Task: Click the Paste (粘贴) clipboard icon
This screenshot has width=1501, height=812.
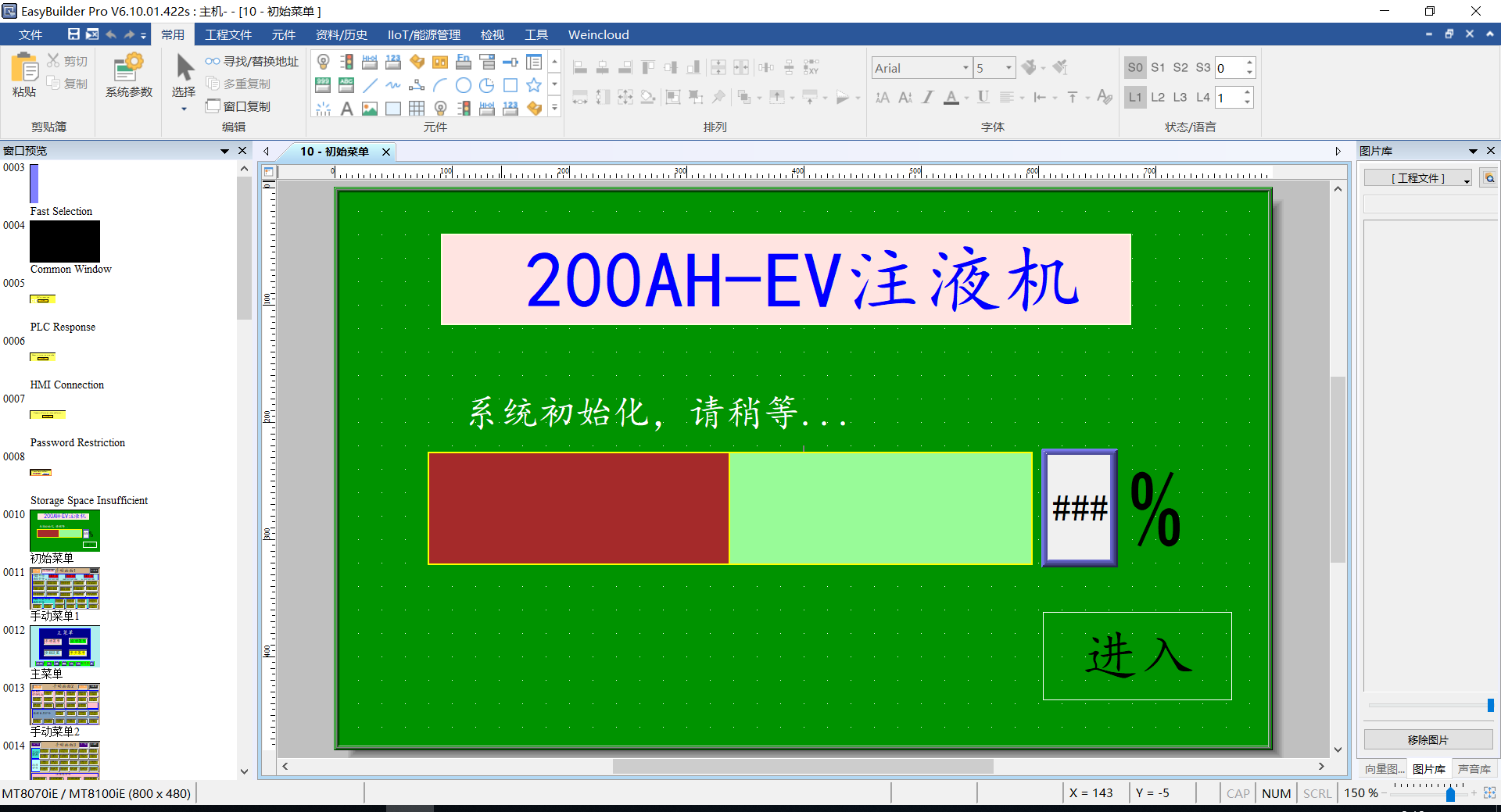Action: point(24,76)
